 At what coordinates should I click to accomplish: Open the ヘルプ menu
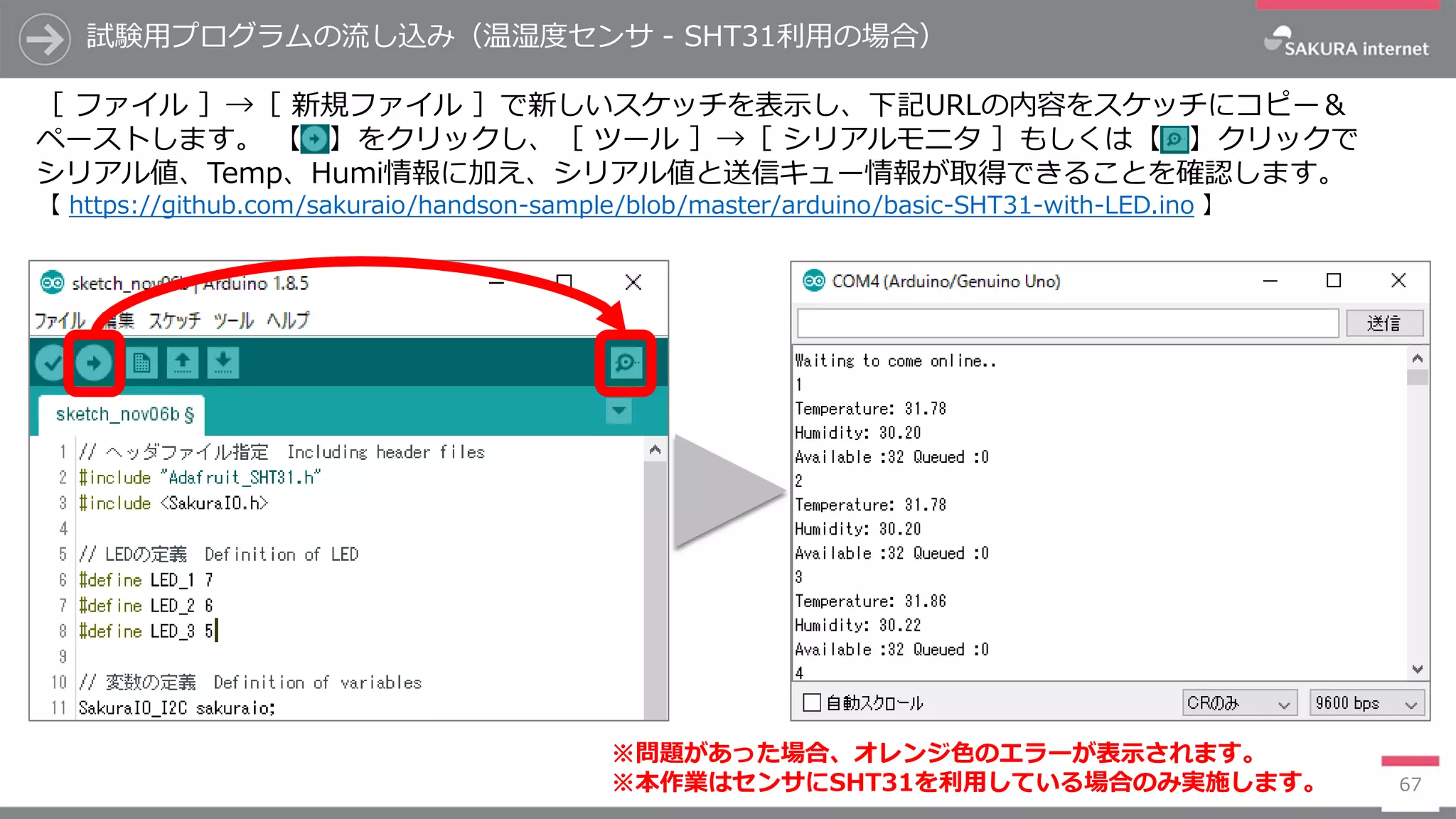coord(288,321)
